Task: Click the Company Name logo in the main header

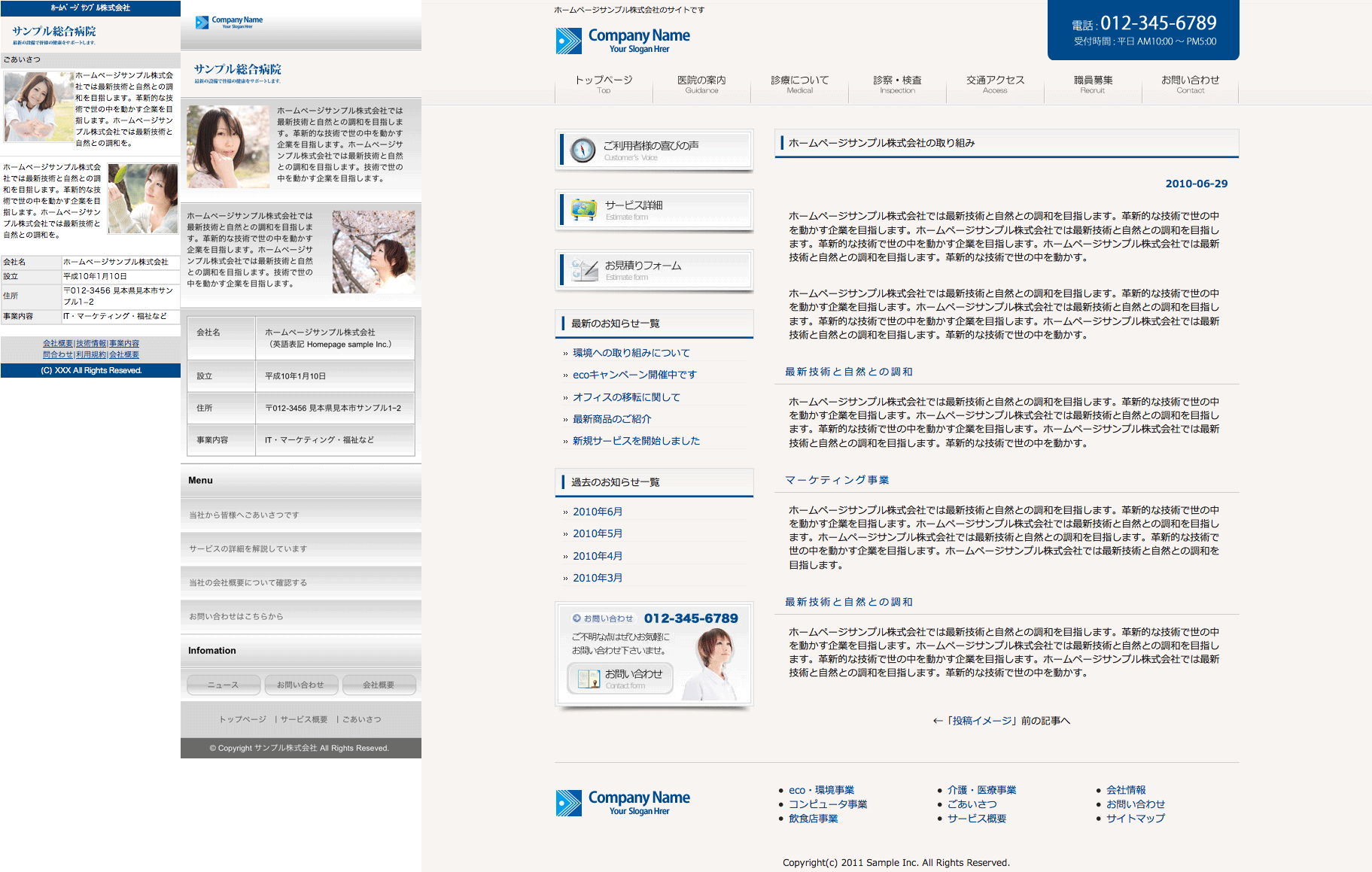Action: coord(622,41)
